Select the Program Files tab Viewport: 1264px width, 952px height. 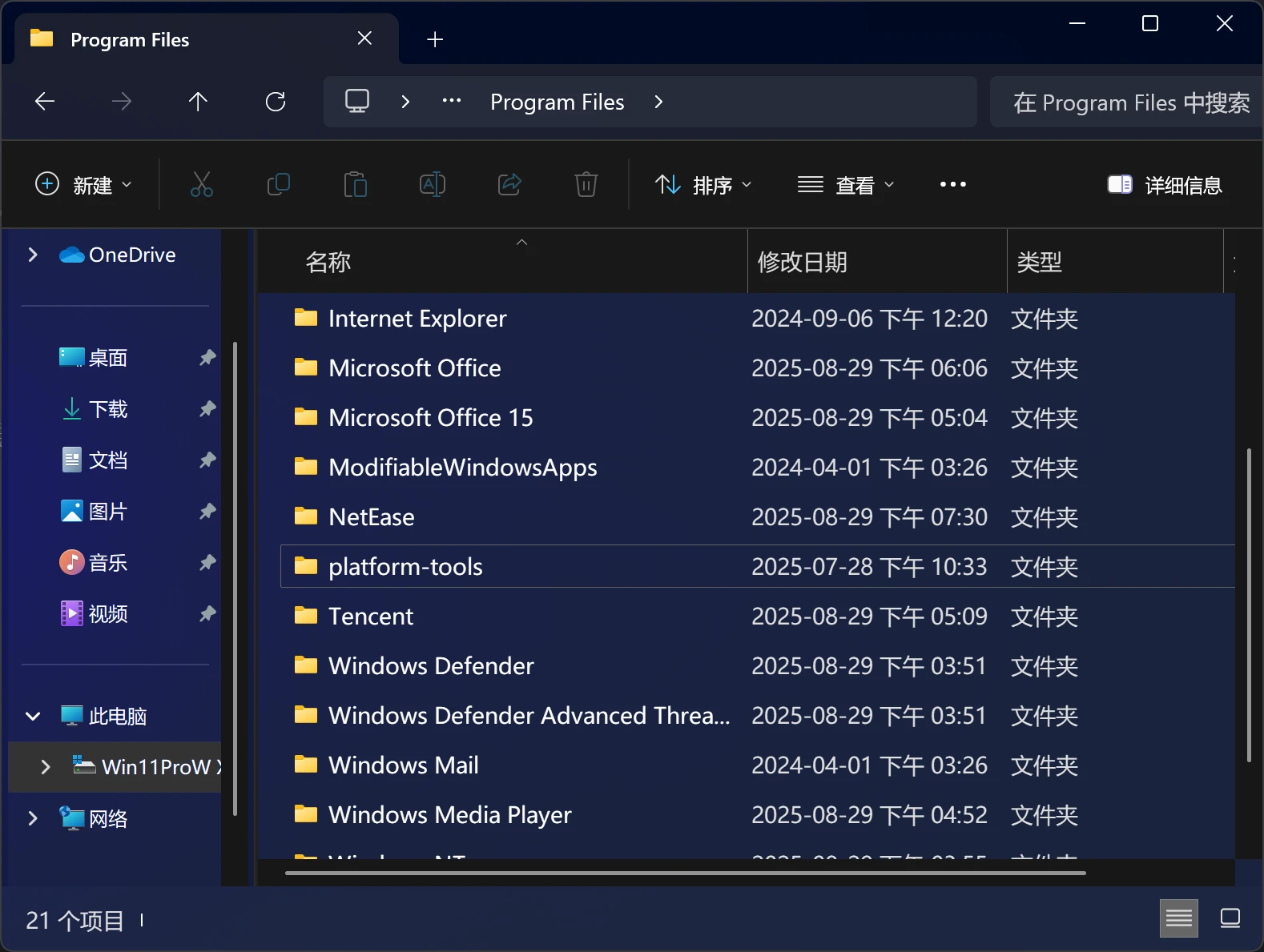(x=207, y=39)
